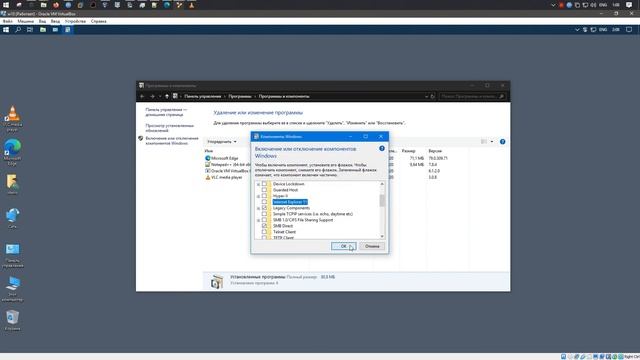Select VLC media player in programs list
The width and height of the screenshot is (640, 360).
click(x=227, y=177)
